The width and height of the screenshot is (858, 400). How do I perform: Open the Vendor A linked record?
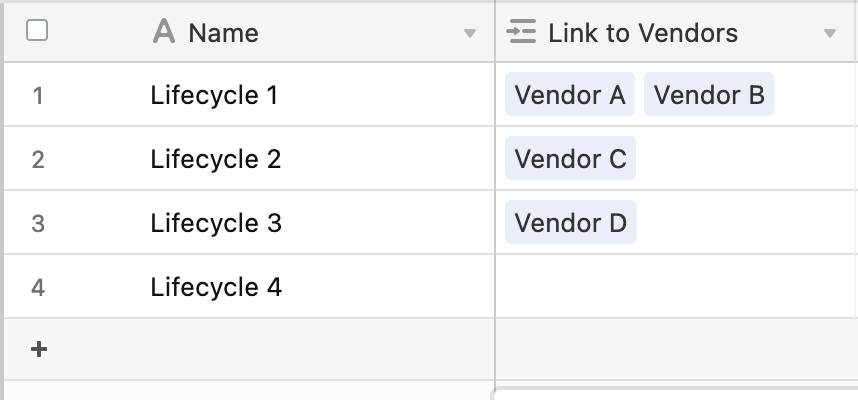pos(570,94)
